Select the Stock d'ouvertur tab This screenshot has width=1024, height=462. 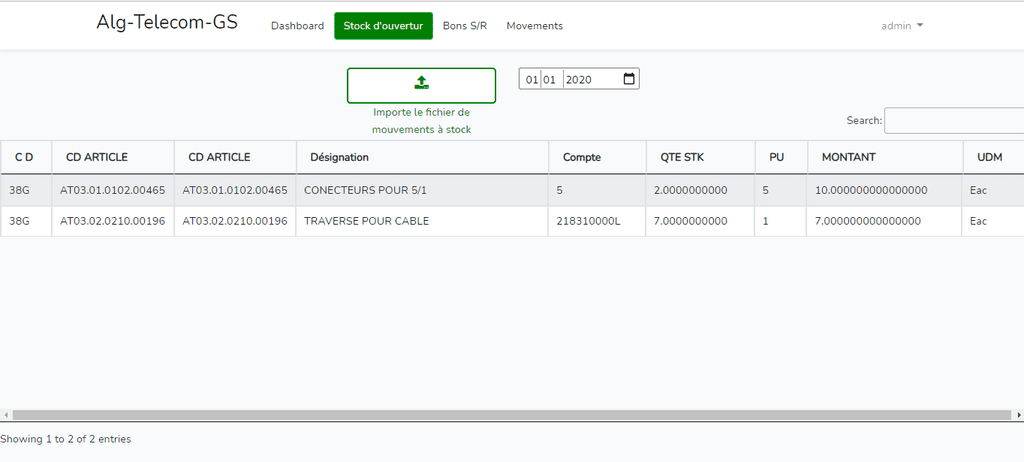pyautogui.click(x=383, y=25)
